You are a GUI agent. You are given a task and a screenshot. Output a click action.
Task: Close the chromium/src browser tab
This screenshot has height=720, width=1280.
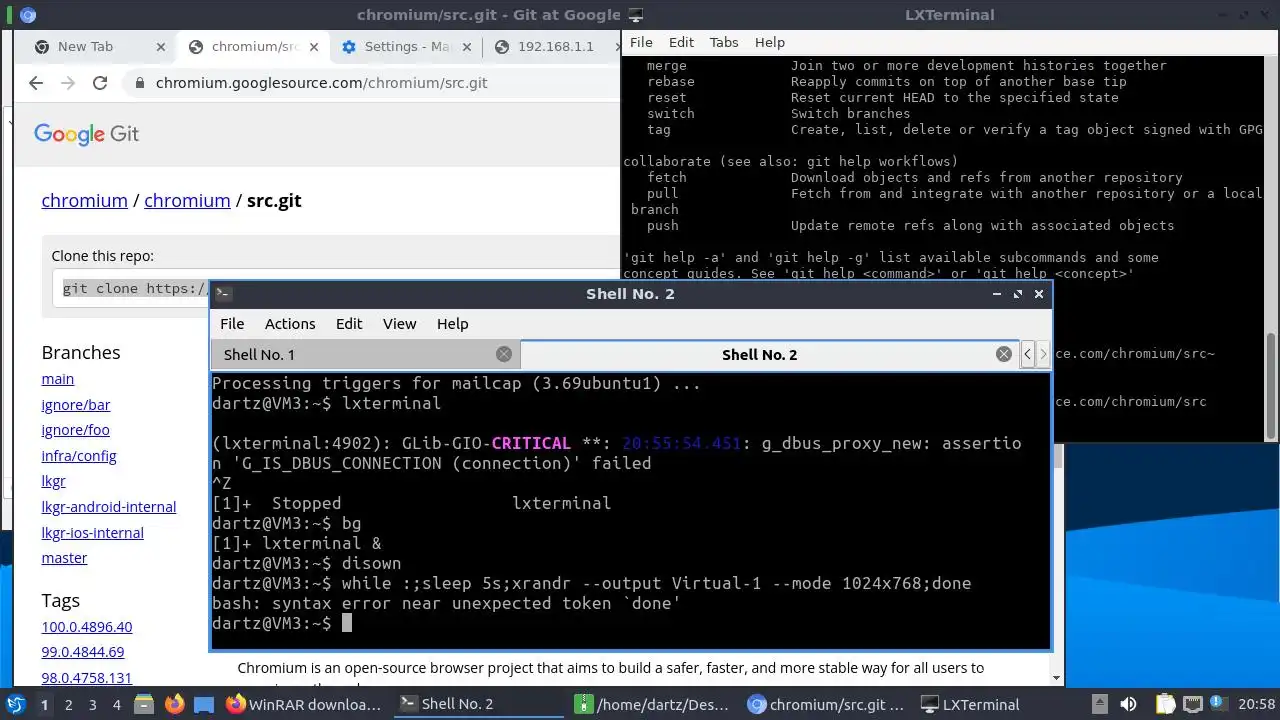pos(314,47)
